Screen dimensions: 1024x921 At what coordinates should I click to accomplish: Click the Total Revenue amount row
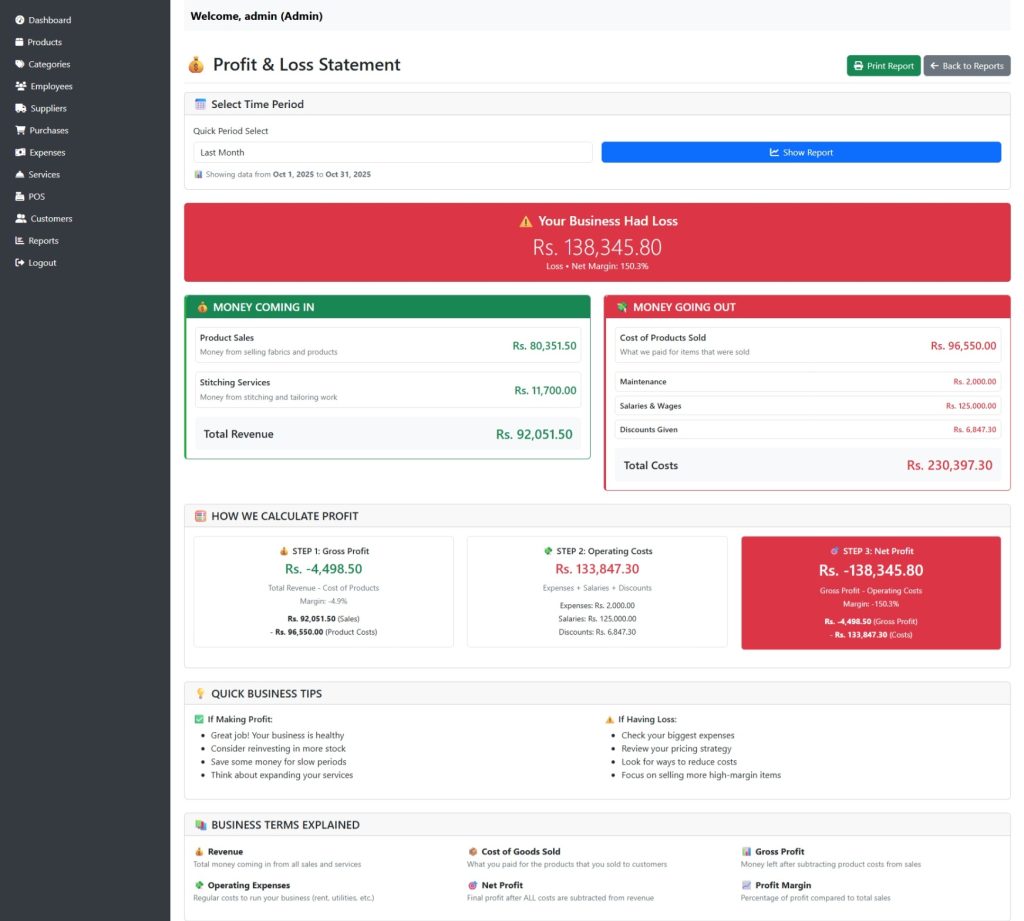click(387, 434)
